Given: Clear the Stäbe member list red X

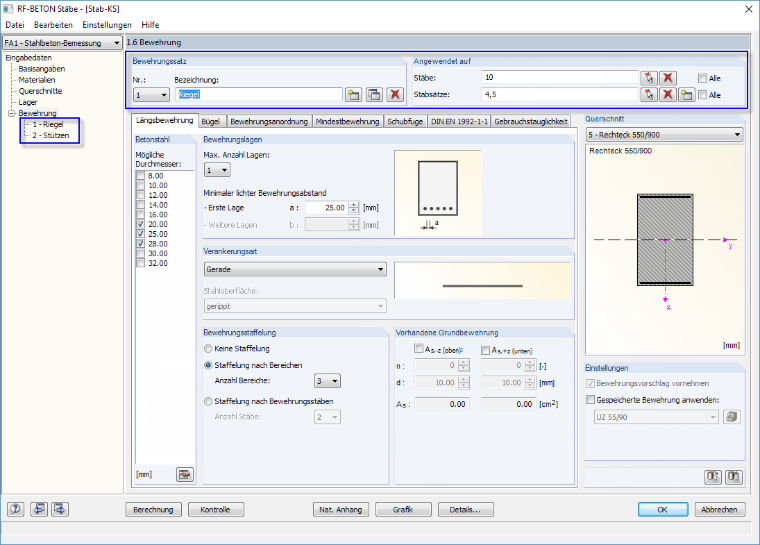Looking at the screenshot, I should (x=668, y=78).
